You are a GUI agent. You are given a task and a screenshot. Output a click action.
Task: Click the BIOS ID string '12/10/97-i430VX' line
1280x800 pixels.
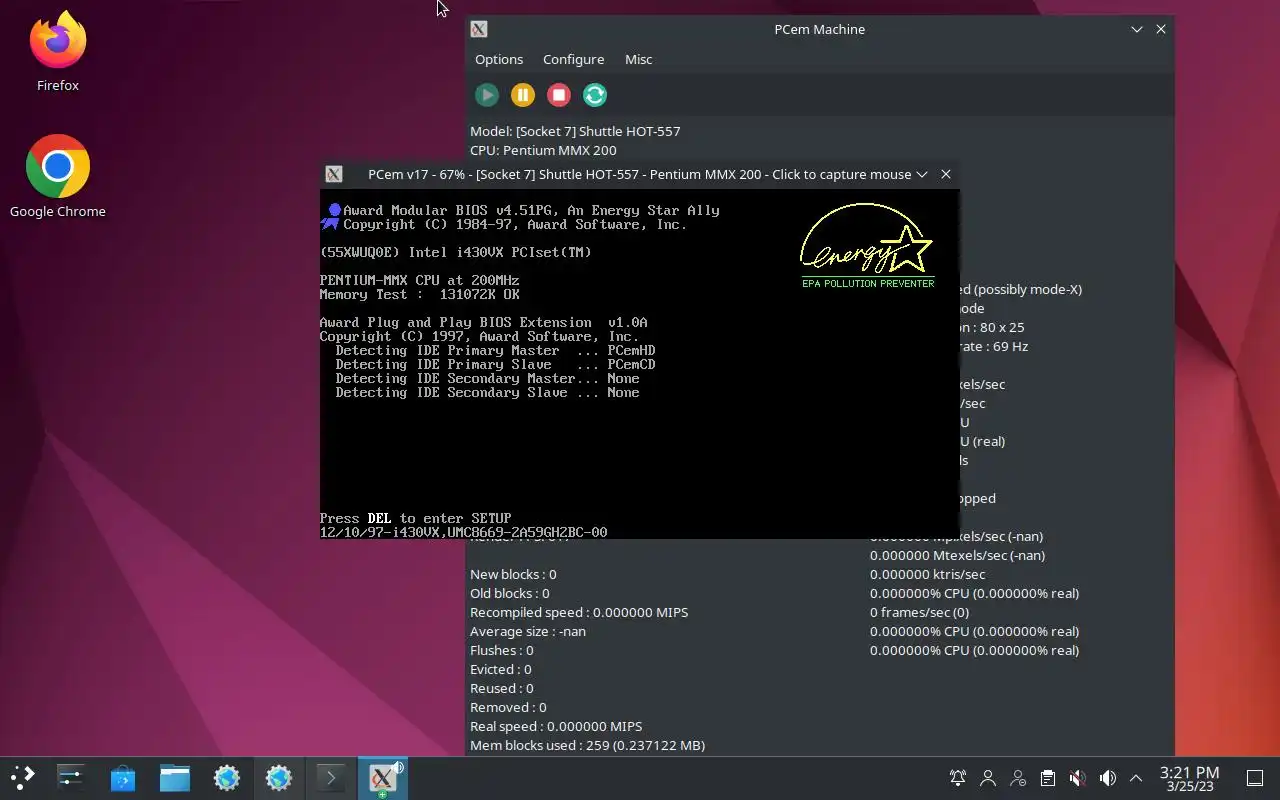[463, 532]
